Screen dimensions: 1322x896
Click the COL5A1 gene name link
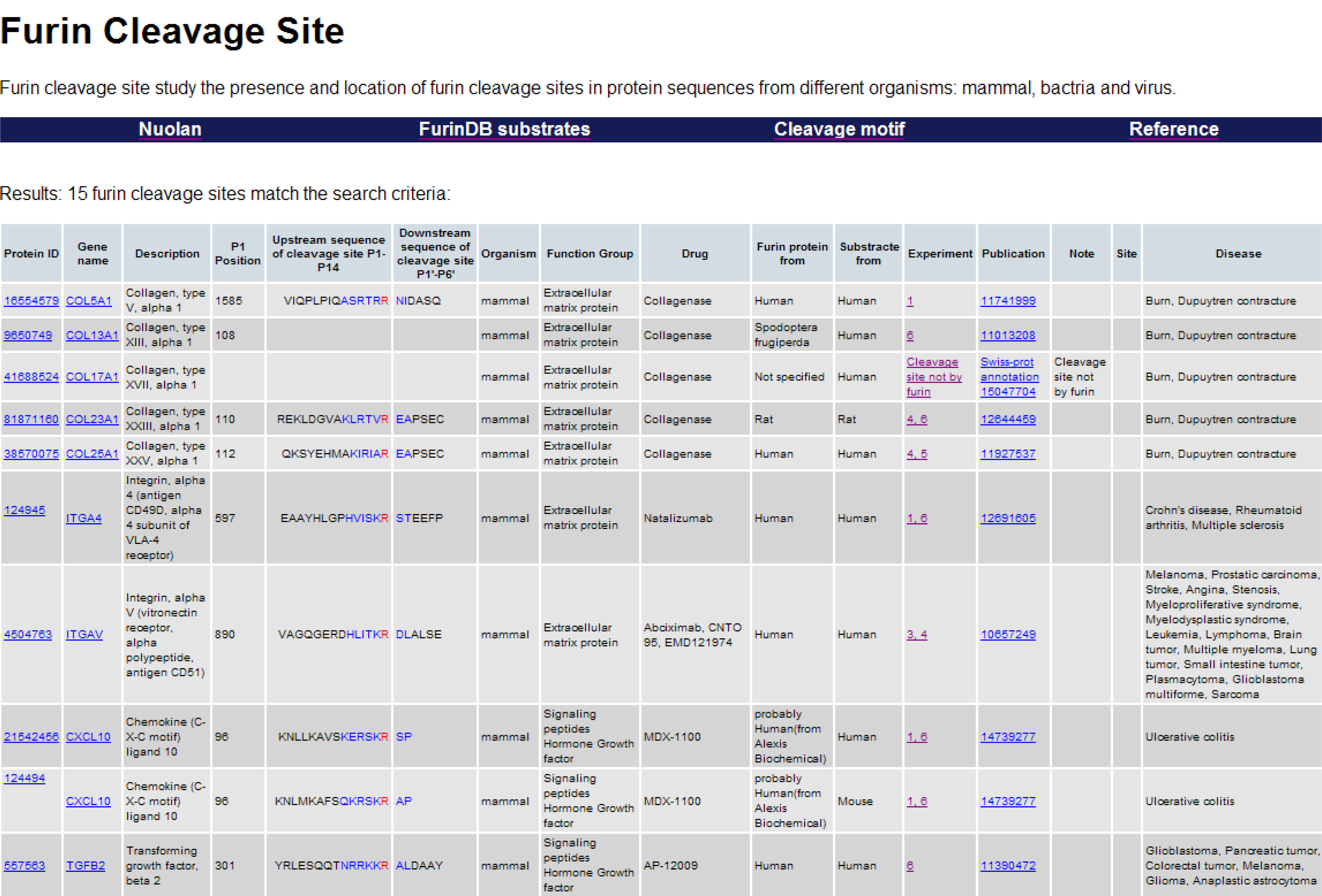(x=89, y=300)
